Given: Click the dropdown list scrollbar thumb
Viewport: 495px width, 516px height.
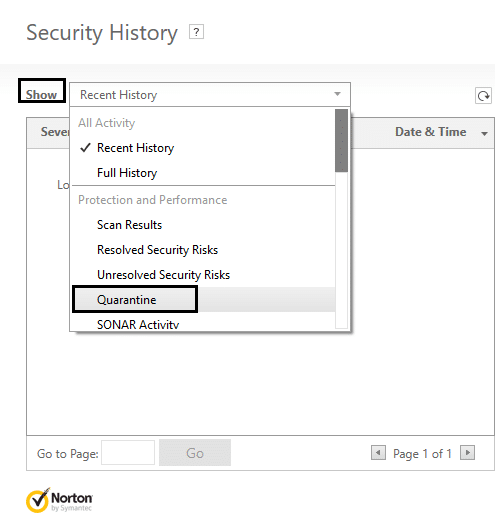Looking at the screenshot, I should pyautogui.click(x=341, y=141).
